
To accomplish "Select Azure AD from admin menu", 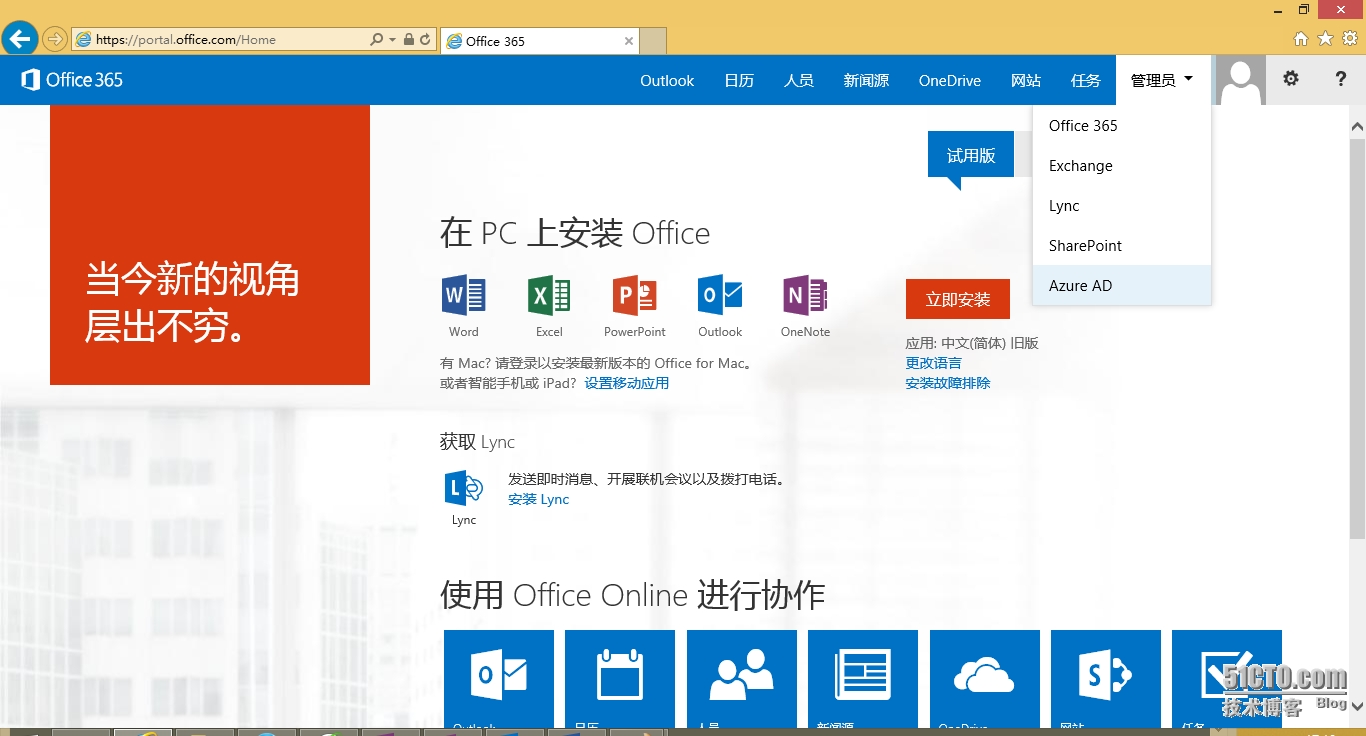I will click(1080, 286).
